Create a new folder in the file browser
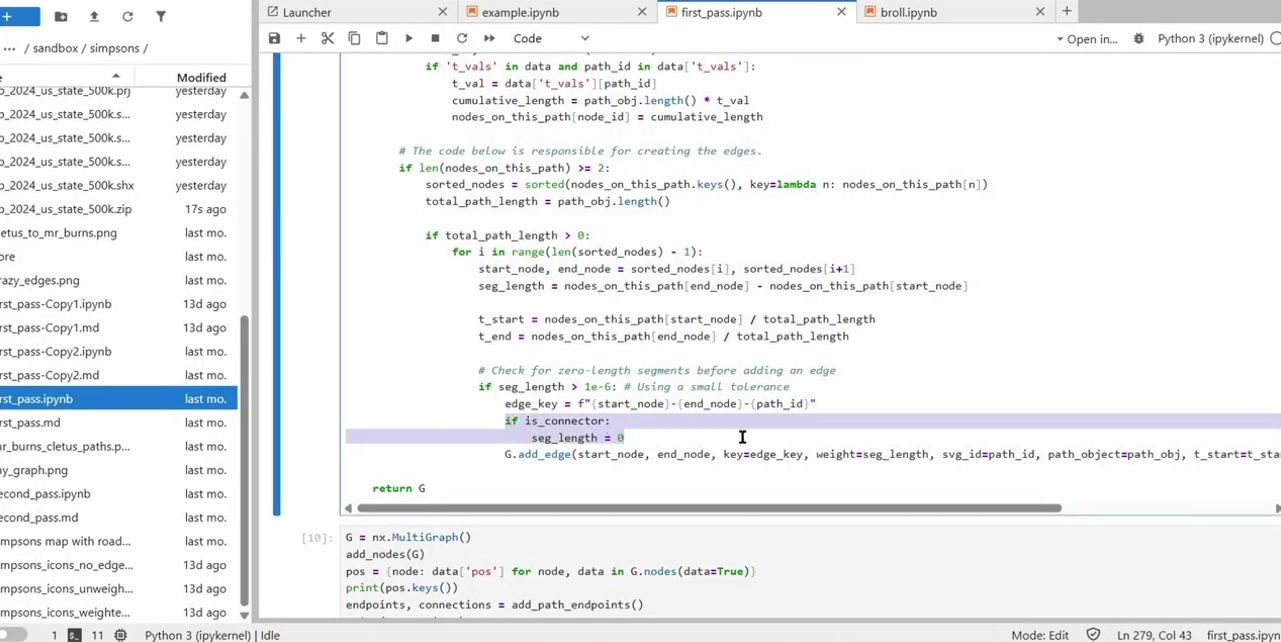 (x=61, y=16)
